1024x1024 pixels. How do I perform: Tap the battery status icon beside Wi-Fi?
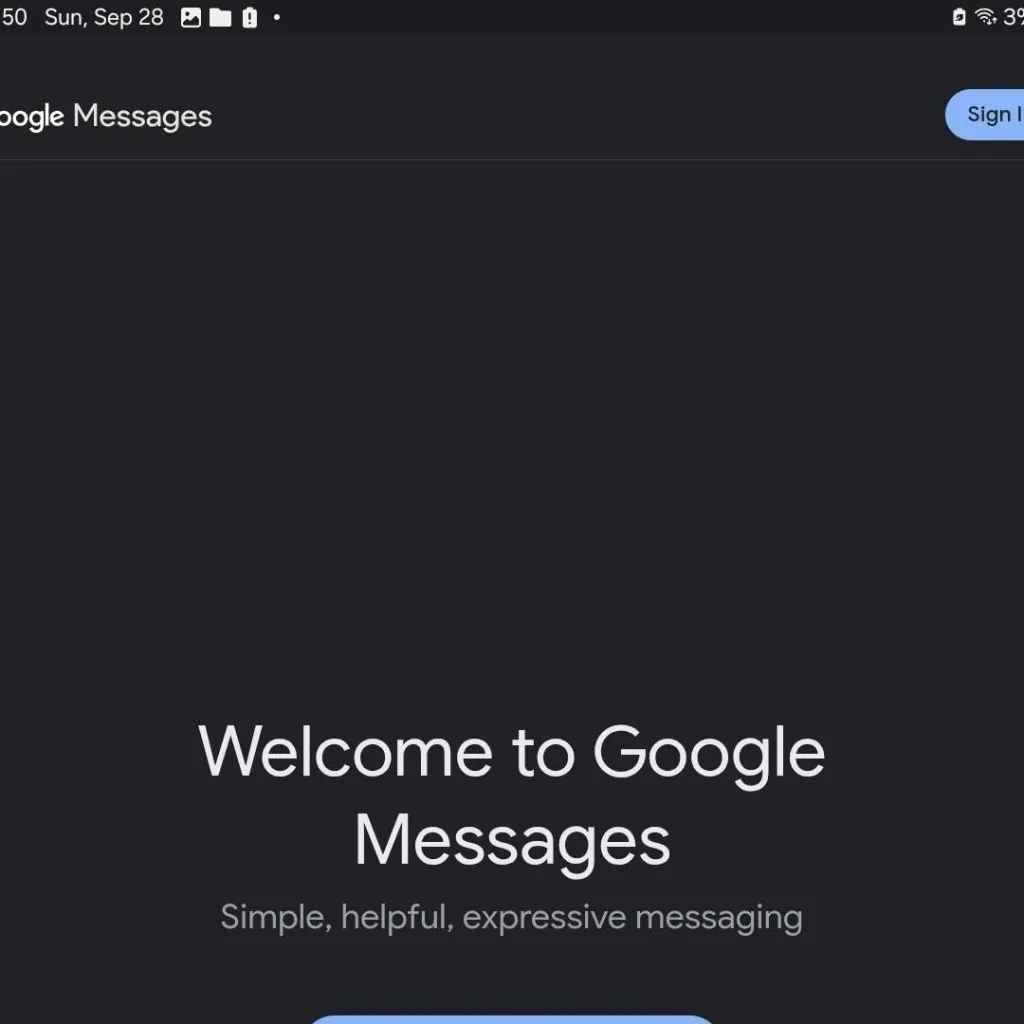(x=959, y=18)
